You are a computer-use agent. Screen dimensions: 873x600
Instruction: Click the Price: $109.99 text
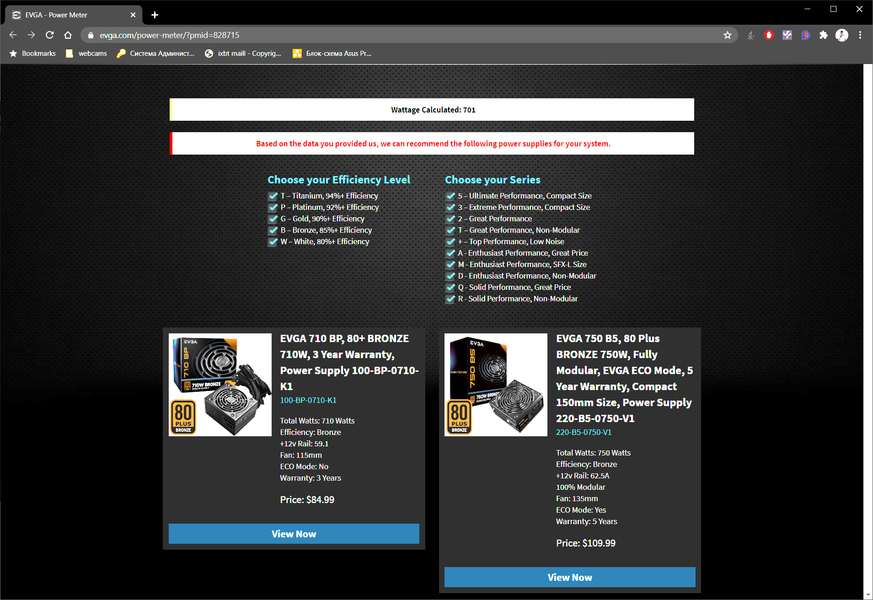[x=586, y=543]
